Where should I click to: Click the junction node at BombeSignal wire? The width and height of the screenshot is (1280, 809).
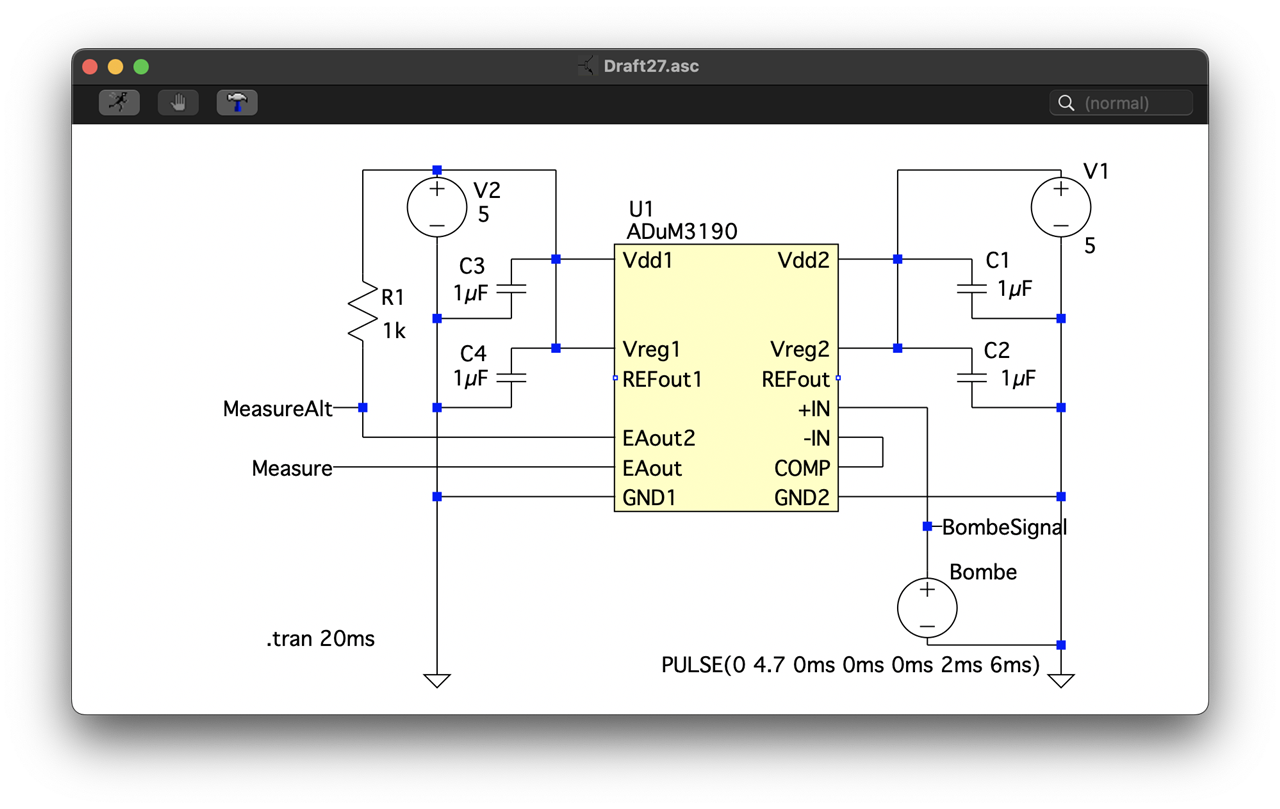click(x=927, y=526)
